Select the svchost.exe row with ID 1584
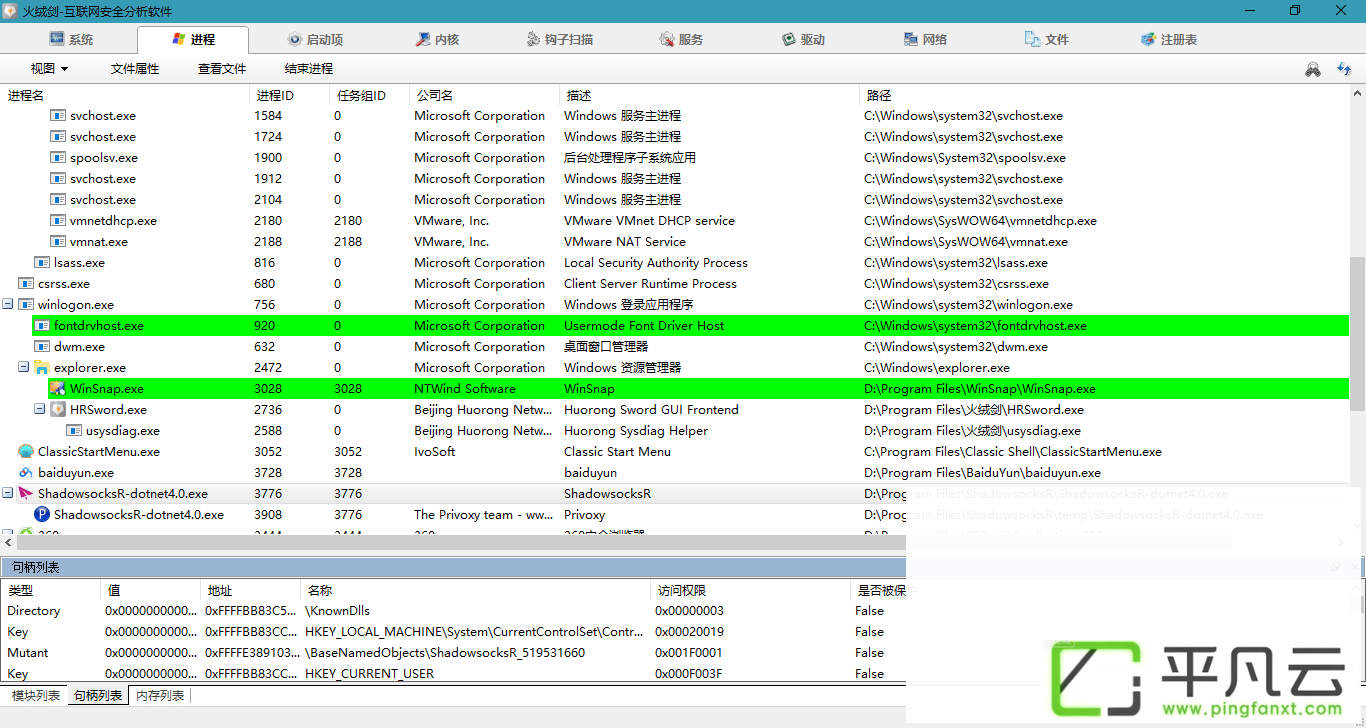The image size is (1366, 728). (675, 115)
